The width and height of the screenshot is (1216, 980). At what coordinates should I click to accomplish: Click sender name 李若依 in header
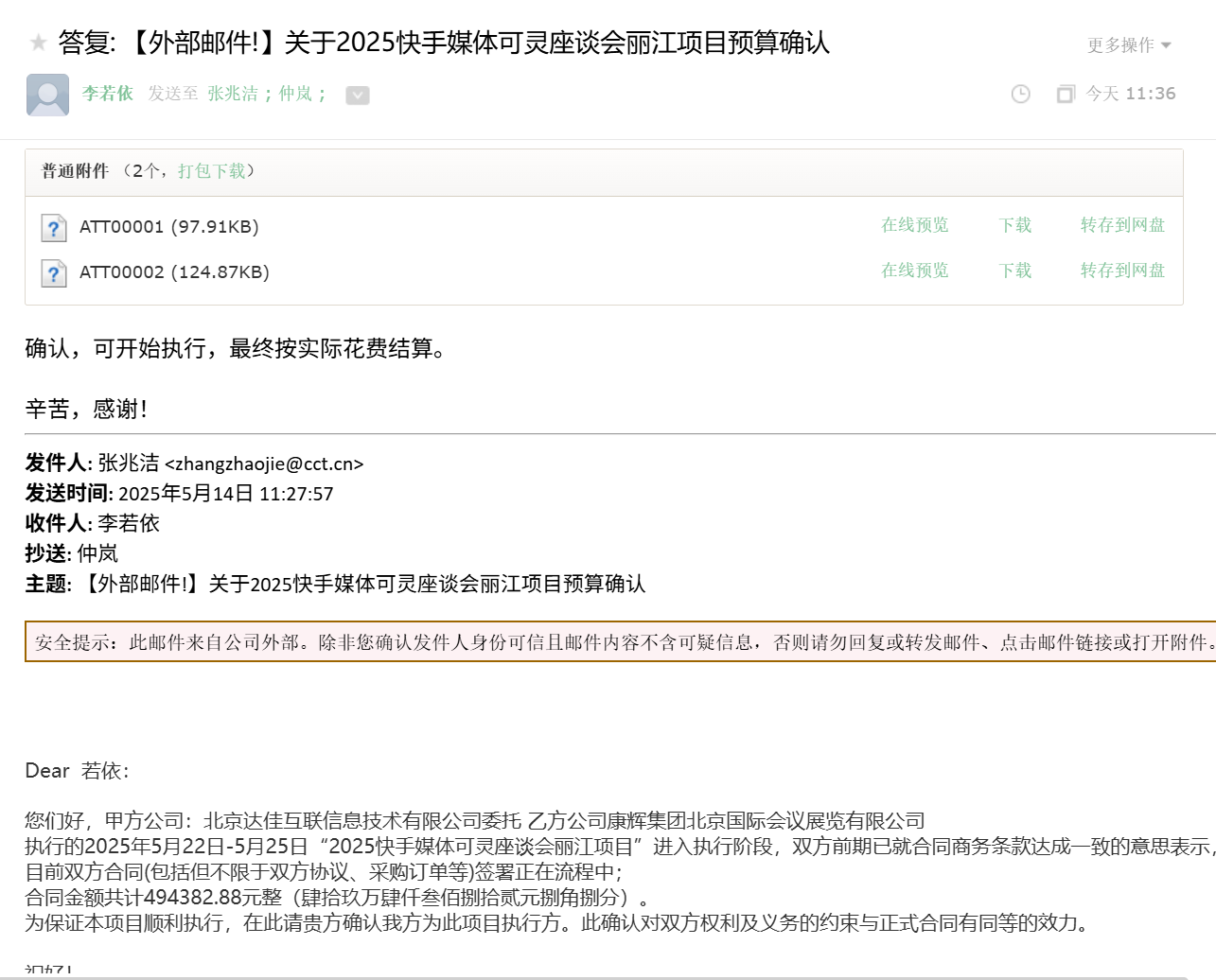pyautogui.click(x=107, y=94)
